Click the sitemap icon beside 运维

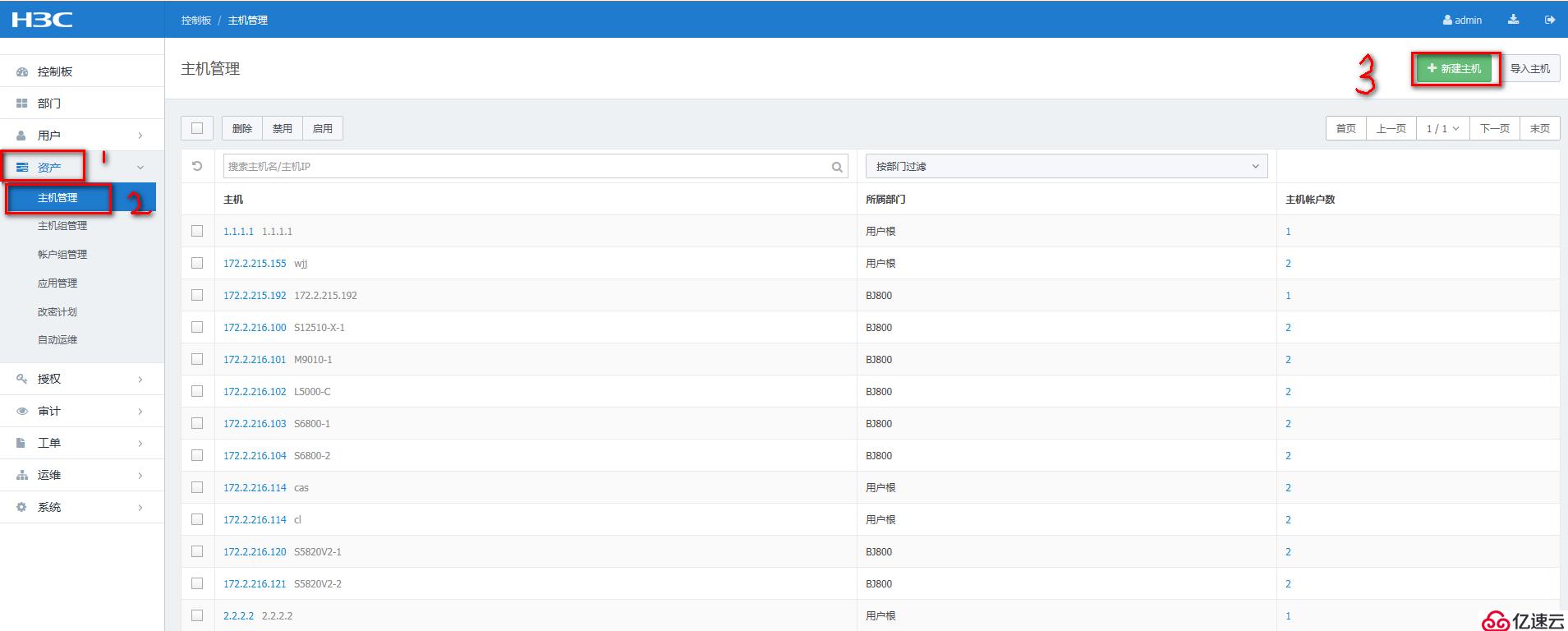tap(22, 475)
